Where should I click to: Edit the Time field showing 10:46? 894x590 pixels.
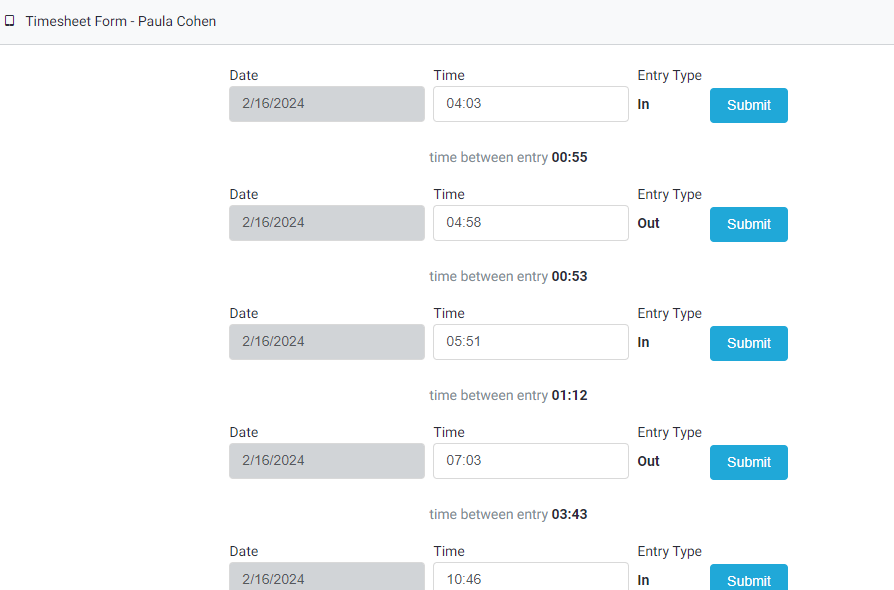530,577
